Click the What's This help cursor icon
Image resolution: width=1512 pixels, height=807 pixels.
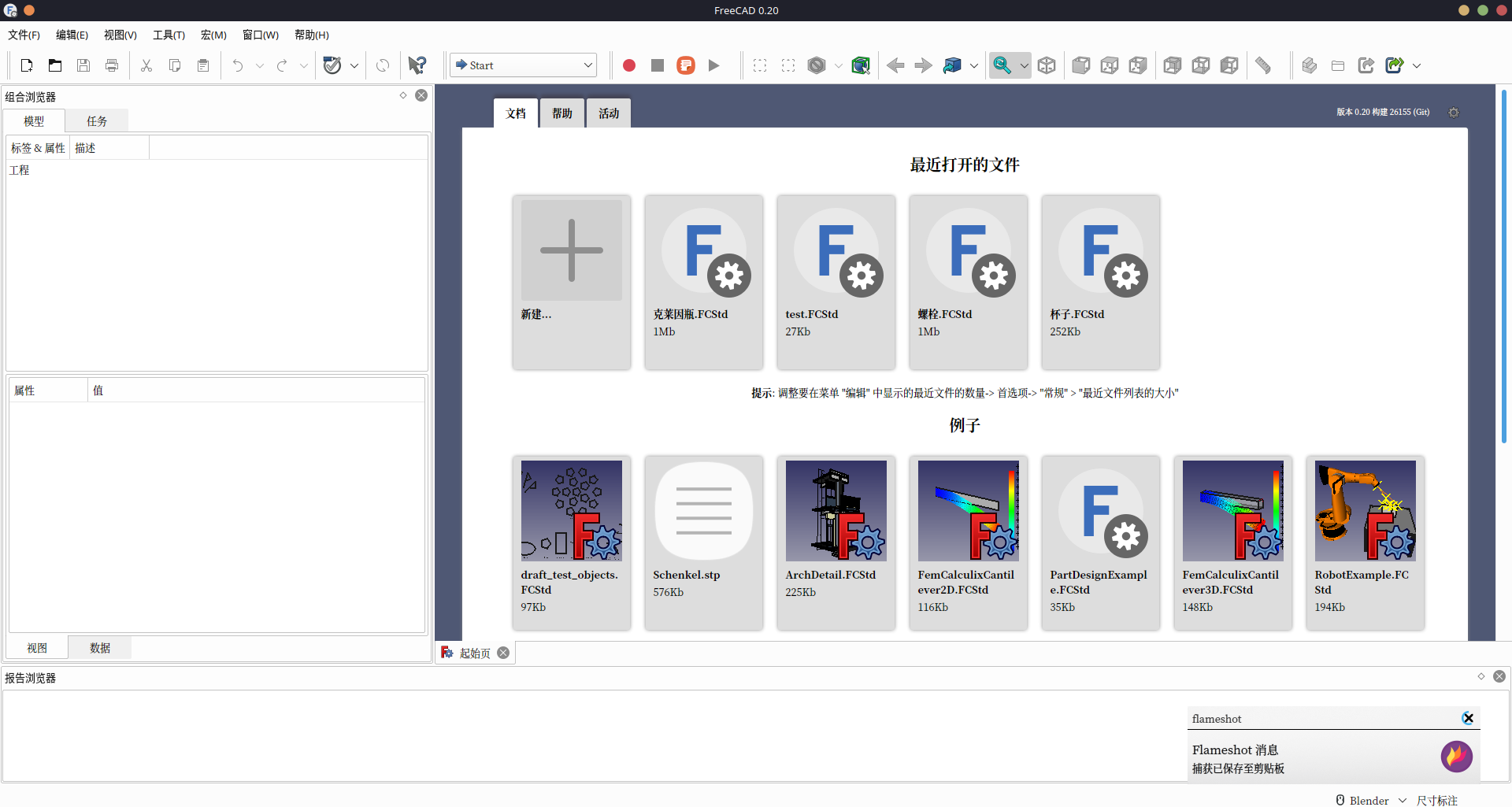point(417,65)
